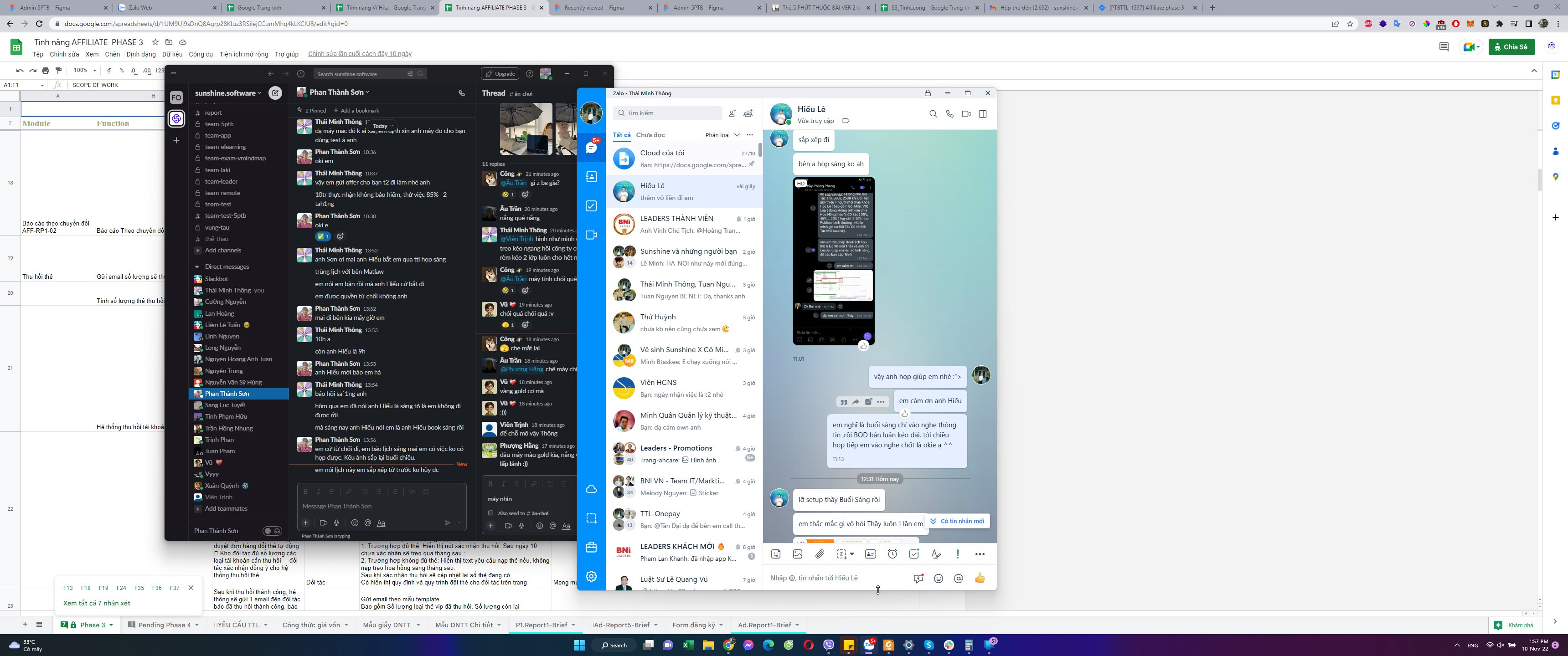Send an image in Zalo chat toolbar

pos(797,554)
